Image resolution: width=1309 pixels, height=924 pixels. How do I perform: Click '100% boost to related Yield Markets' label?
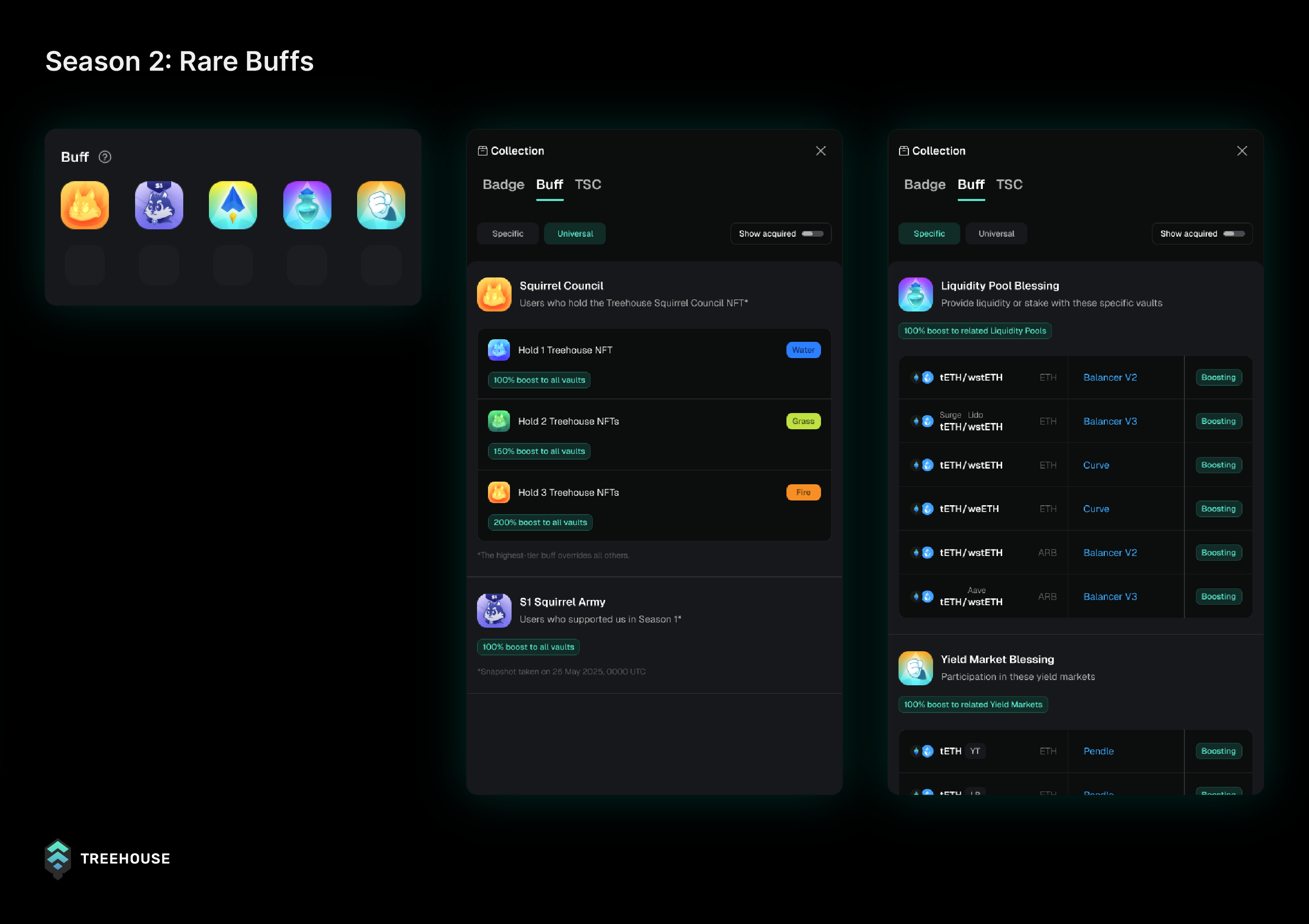(973, 705)
